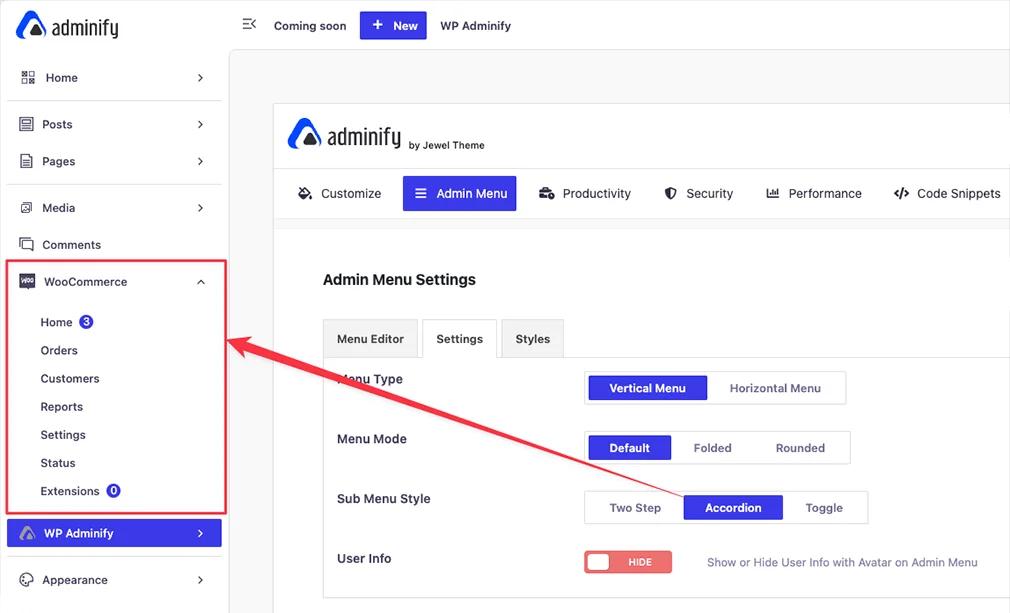The width and height of the screenshot is (1010, 613).
Task: Set sub menu style to Toggle
Action: pos(824,507)
